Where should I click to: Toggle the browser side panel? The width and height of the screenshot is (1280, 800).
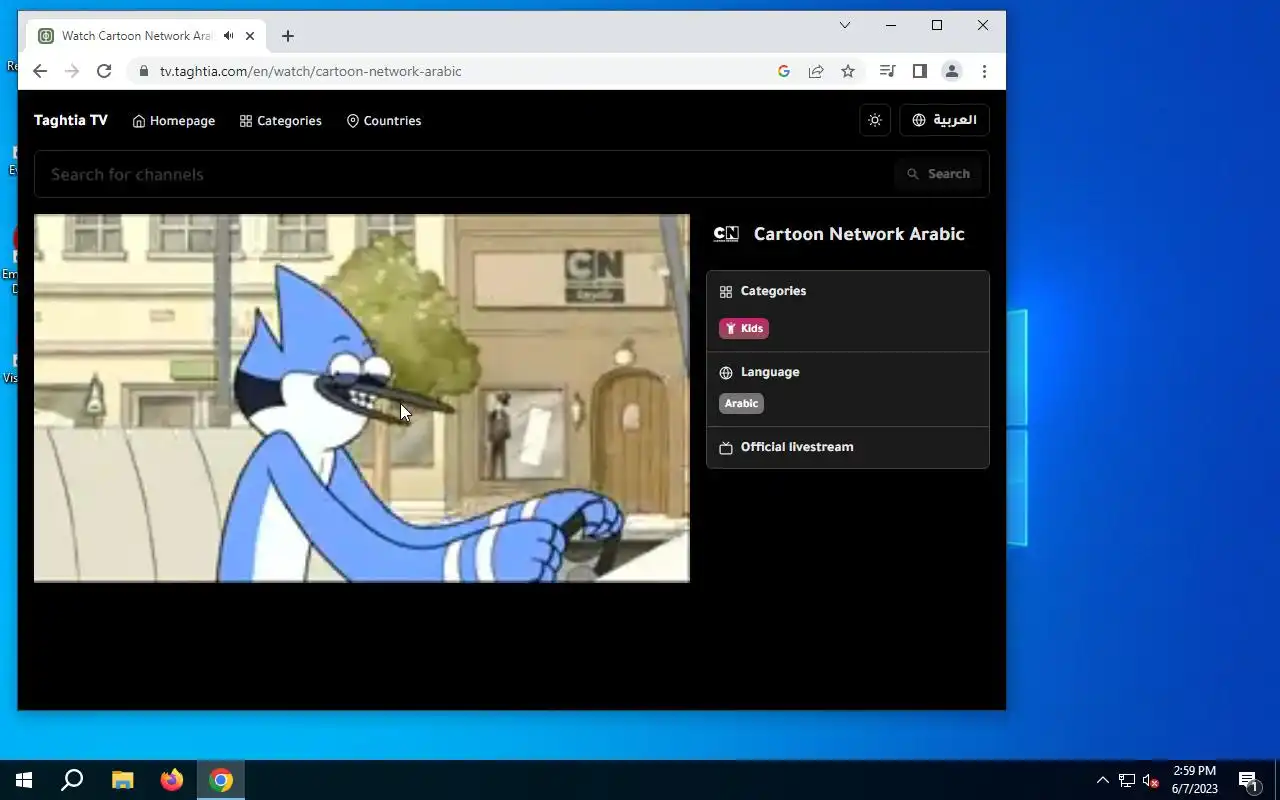[x=919, y=71]
